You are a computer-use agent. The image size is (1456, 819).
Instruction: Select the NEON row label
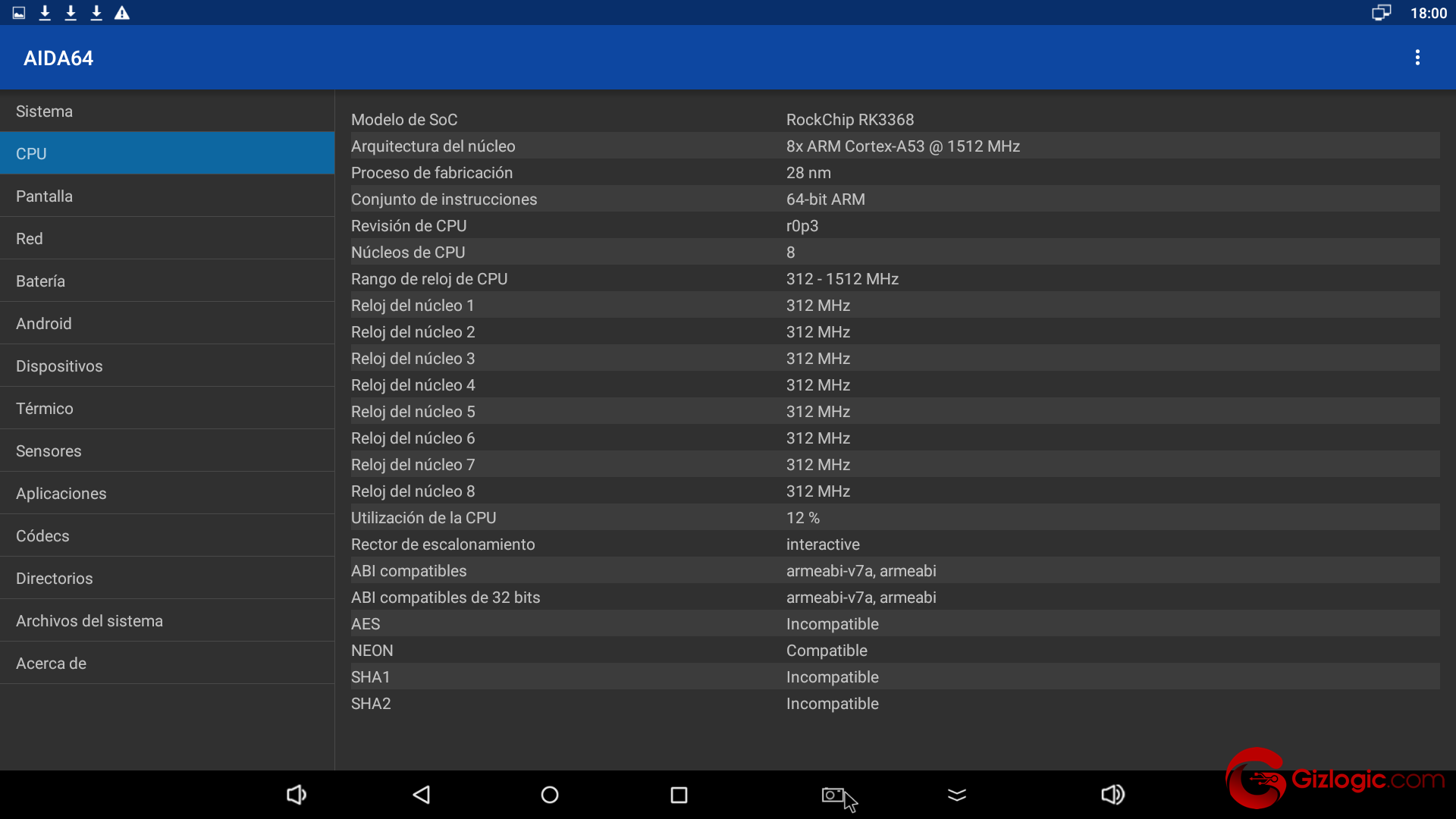click(372, 650)
